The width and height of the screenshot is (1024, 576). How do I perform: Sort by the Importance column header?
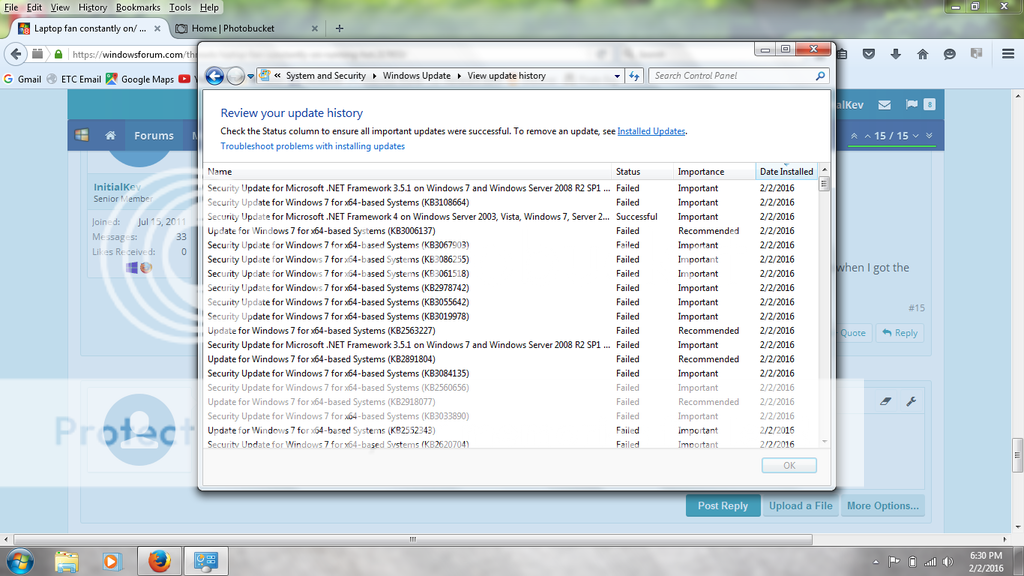pyautogui.click(x=714, y=172)
